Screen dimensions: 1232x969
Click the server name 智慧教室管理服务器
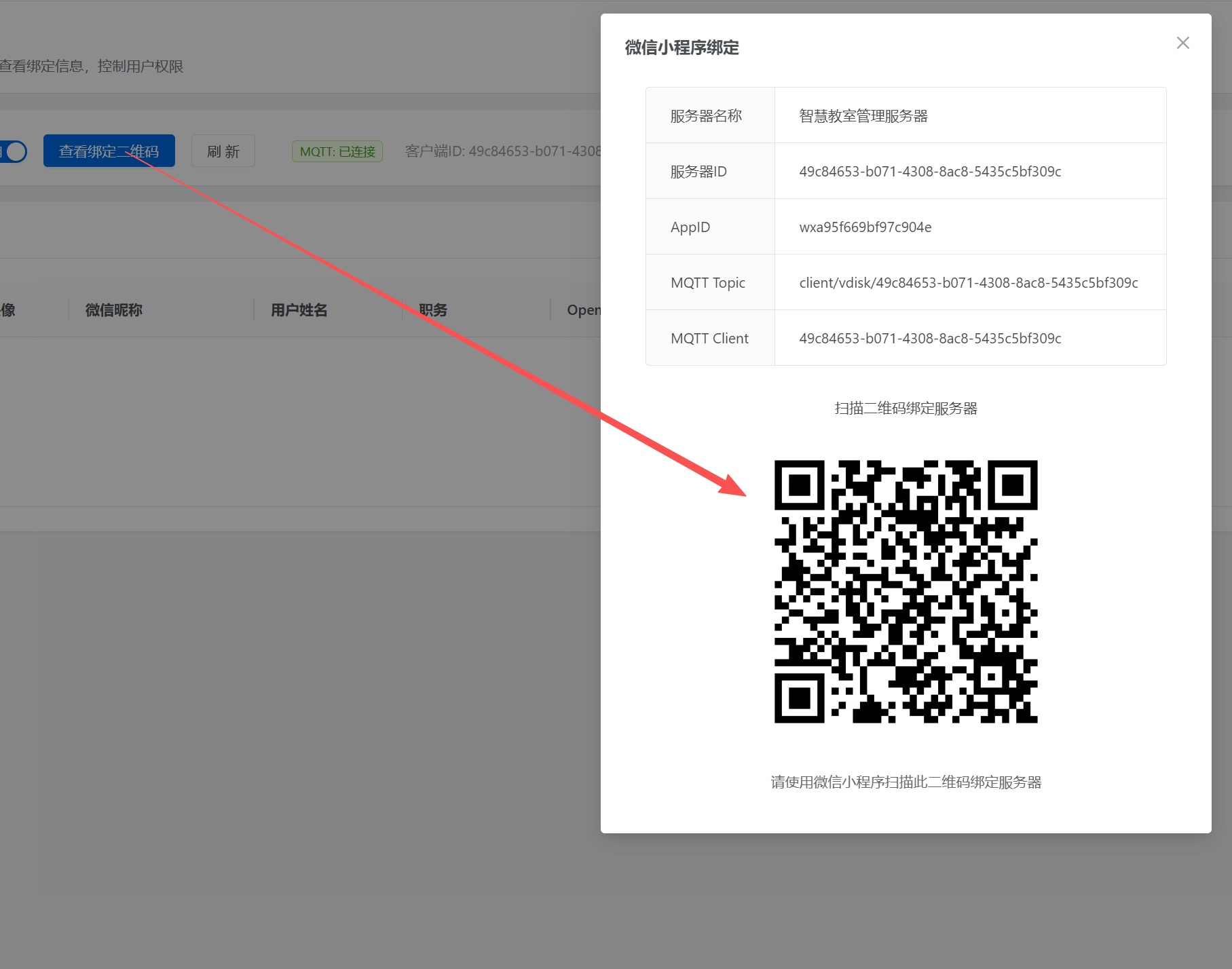pos(863,116)
